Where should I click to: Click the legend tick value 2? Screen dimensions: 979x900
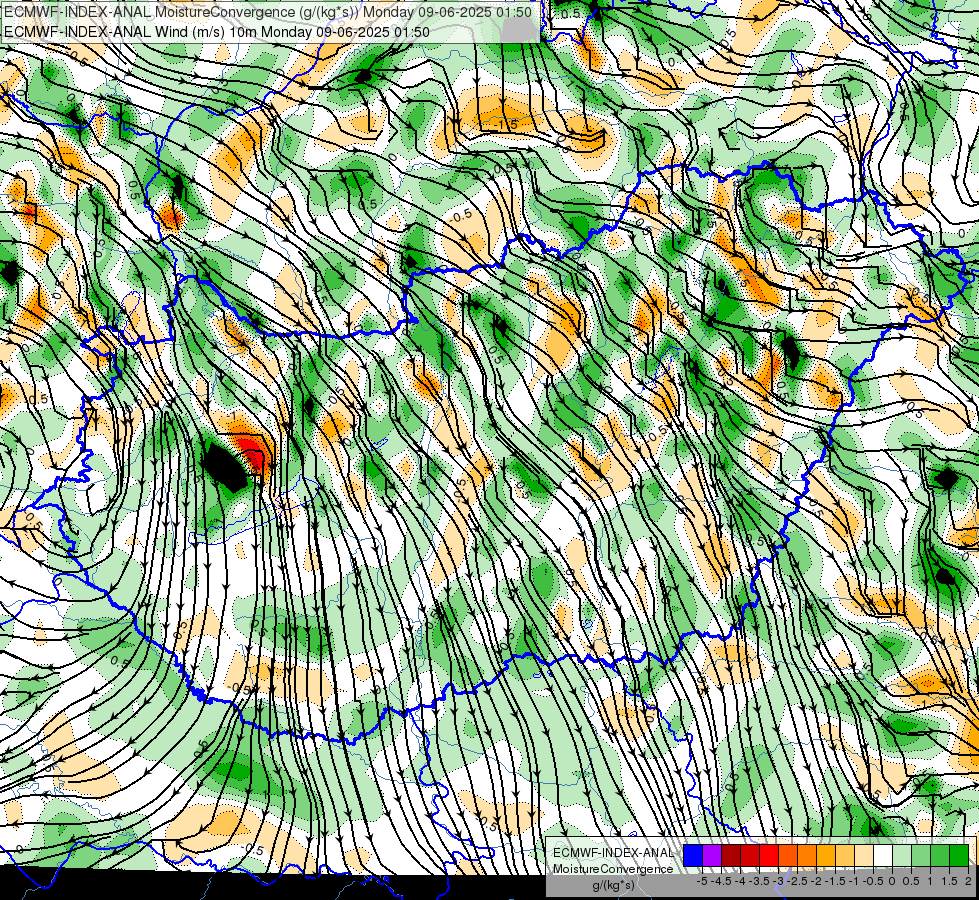[x=968, y=881]
